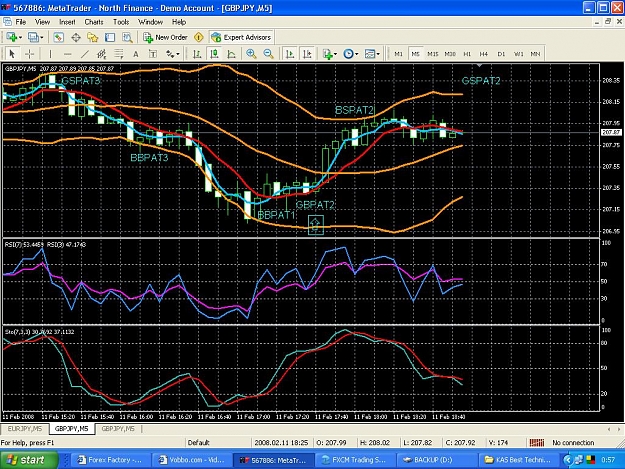Open the Navigator folder-star icon
This screenshot has height=469, width=625.
(x=93, y=37)
